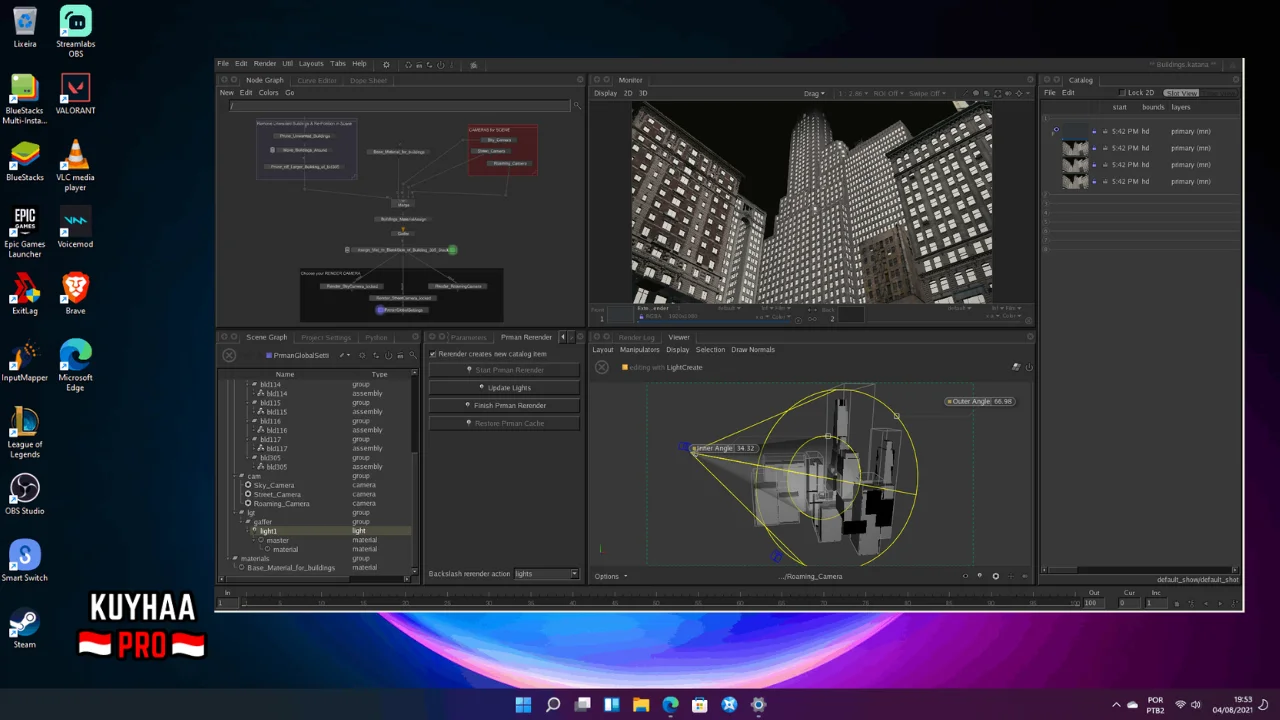Click the left arrow in Prman Rerender tab bar
Viewport: 1280px width, 720px height.
[x=563, y=338]
